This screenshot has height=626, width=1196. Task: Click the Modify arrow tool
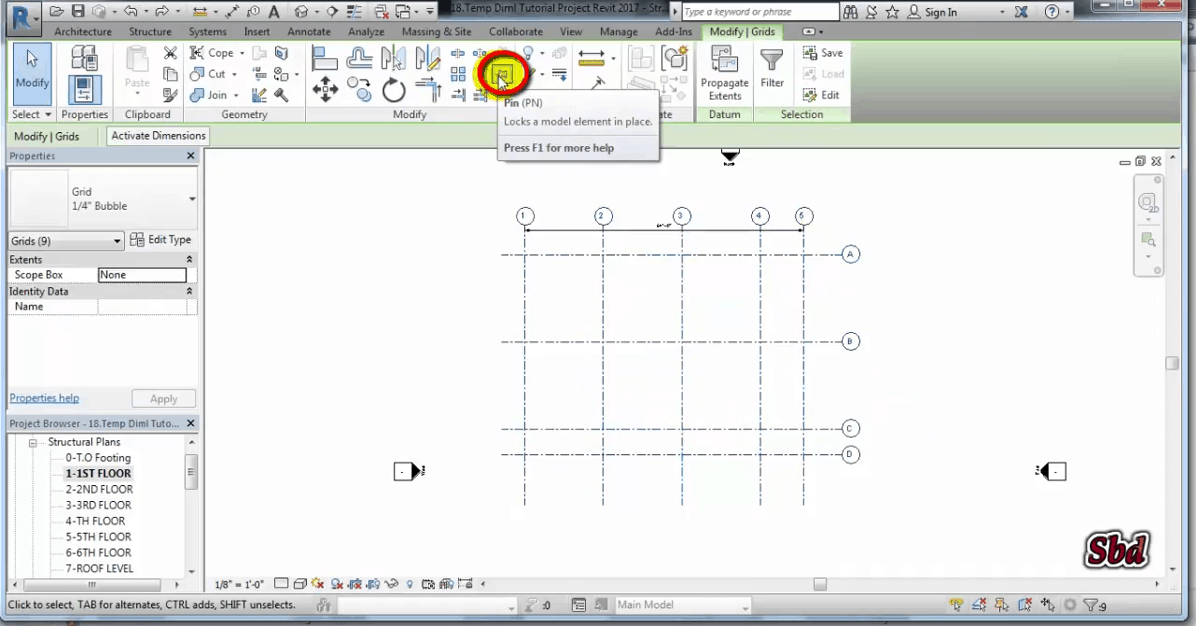(32, 70)
